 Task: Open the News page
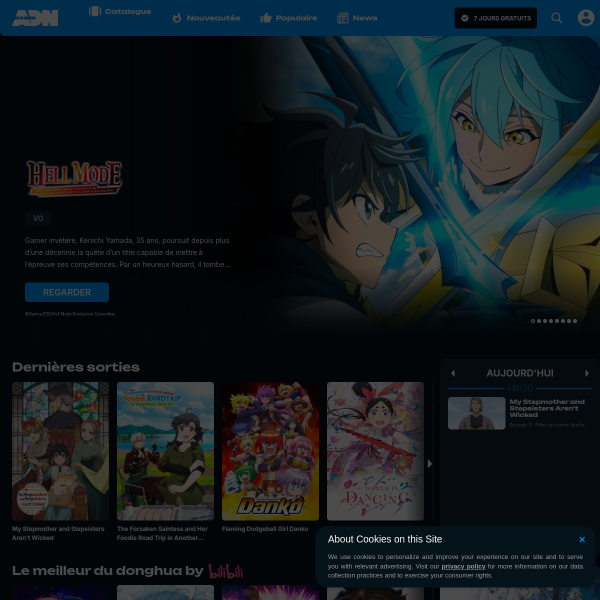(357, 18)
